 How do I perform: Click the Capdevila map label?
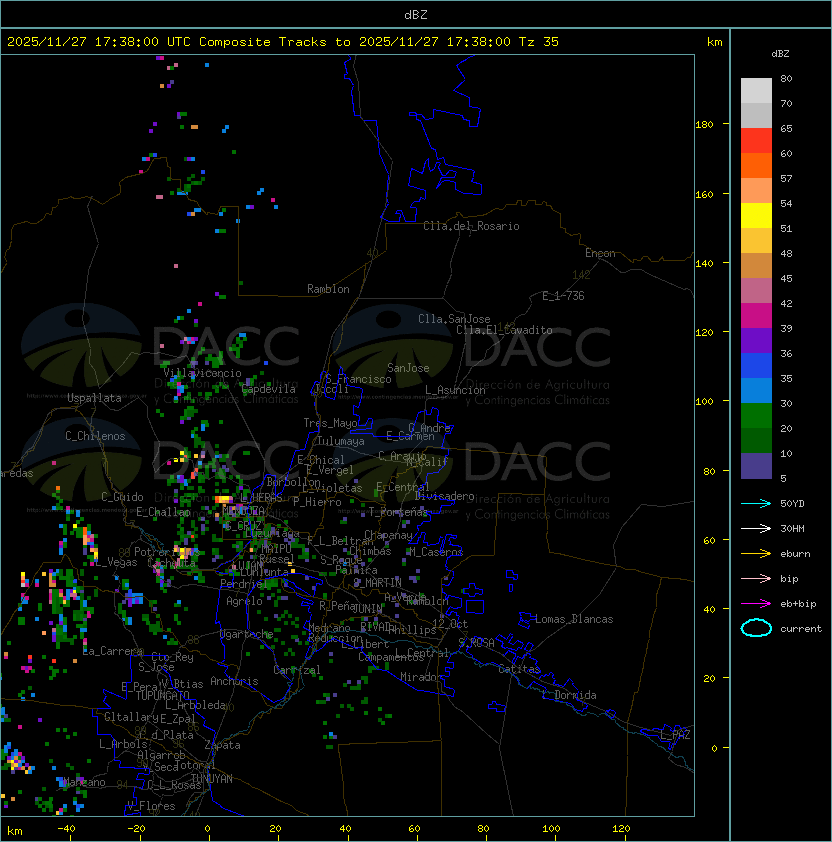pos(269,389)
